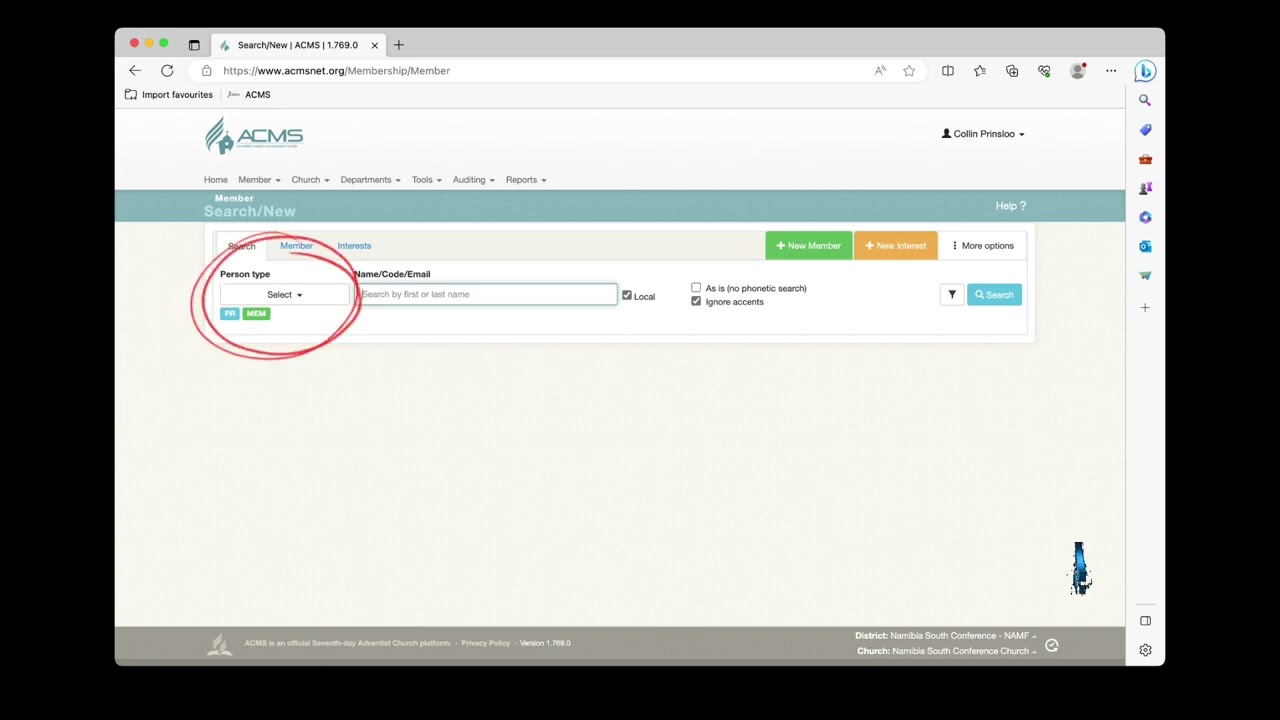Toggle sidebar layout button above settings

coord(1145,621)
